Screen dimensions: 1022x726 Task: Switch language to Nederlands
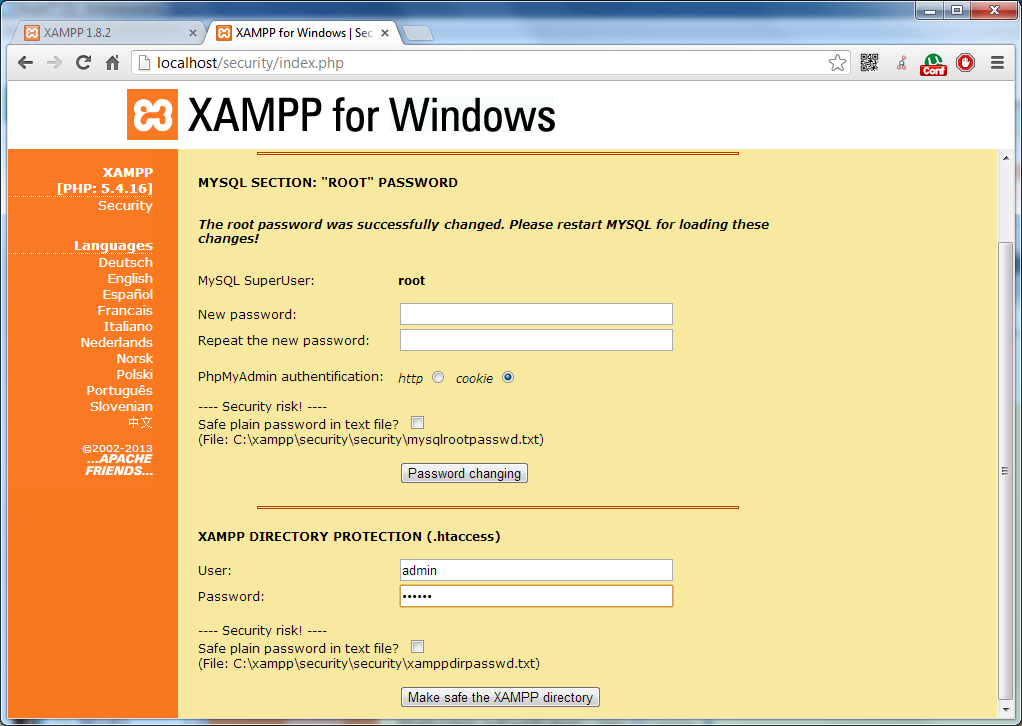click(116, 343)
